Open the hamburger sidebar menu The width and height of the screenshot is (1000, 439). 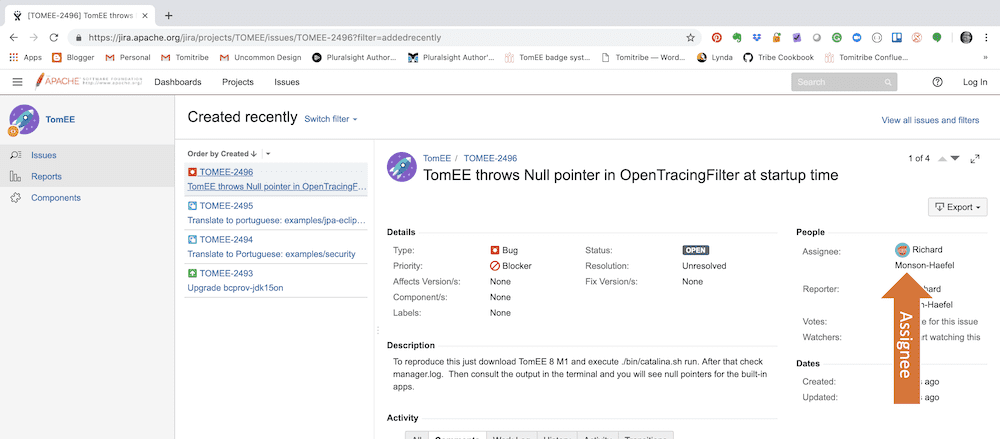pyautogui.click(x=17, y=82)
